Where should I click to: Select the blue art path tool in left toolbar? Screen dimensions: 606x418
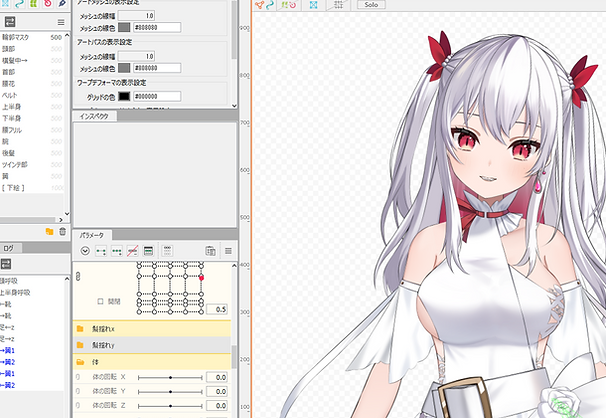19,3
